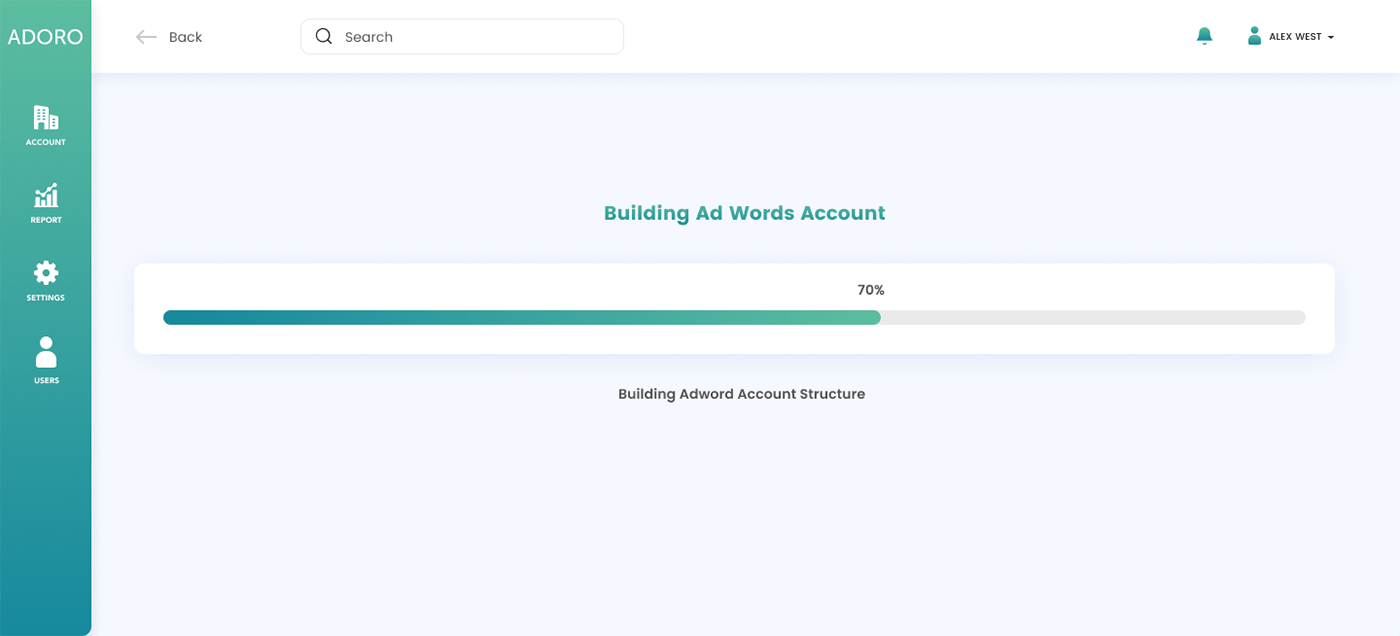The width and height of the screenshot is (1400, 636).
Task: Click the 70% percentage label above the bar
Action: [x=870, y=290]
